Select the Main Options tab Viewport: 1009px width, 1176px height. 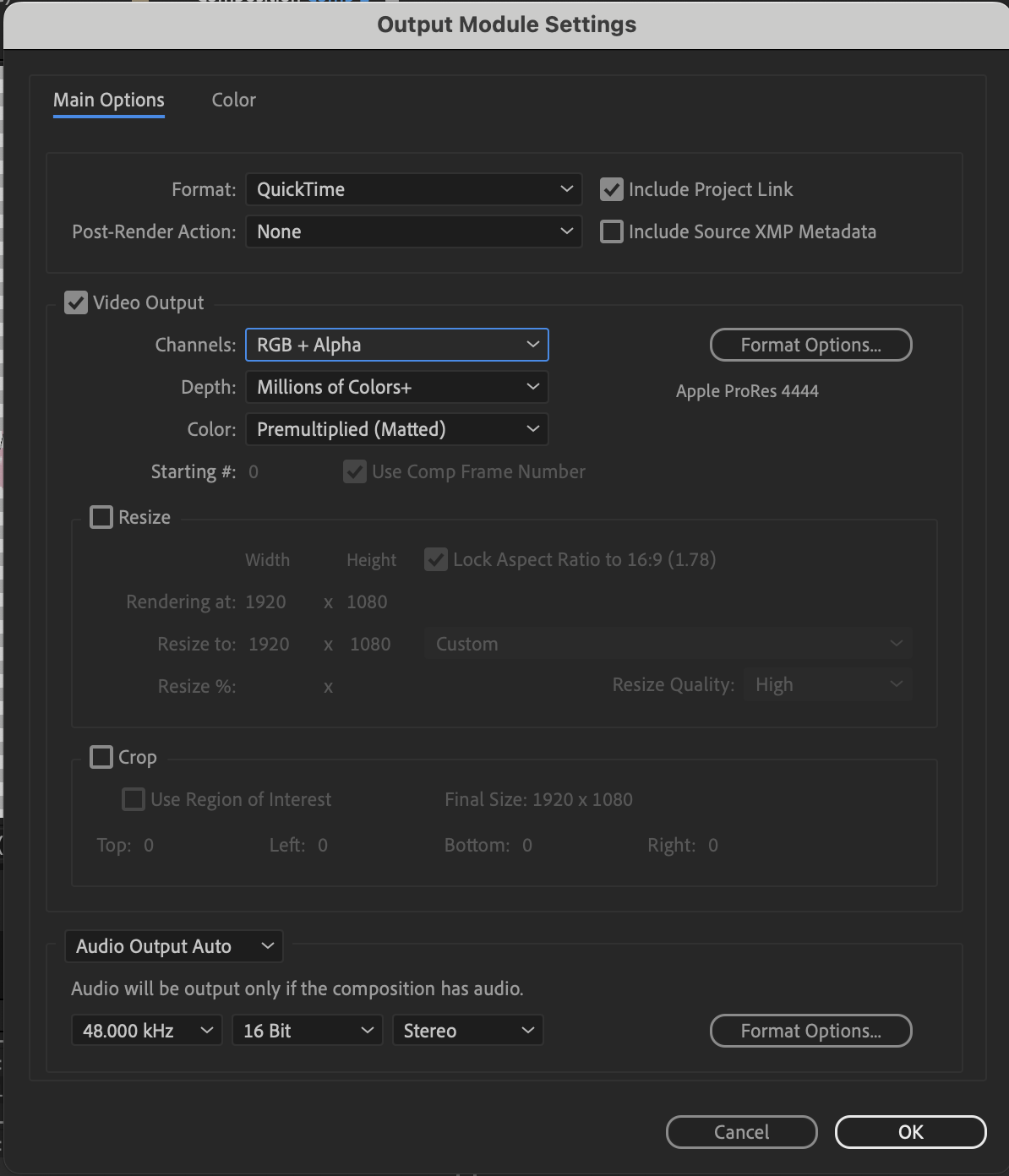[x=108, y=100]
